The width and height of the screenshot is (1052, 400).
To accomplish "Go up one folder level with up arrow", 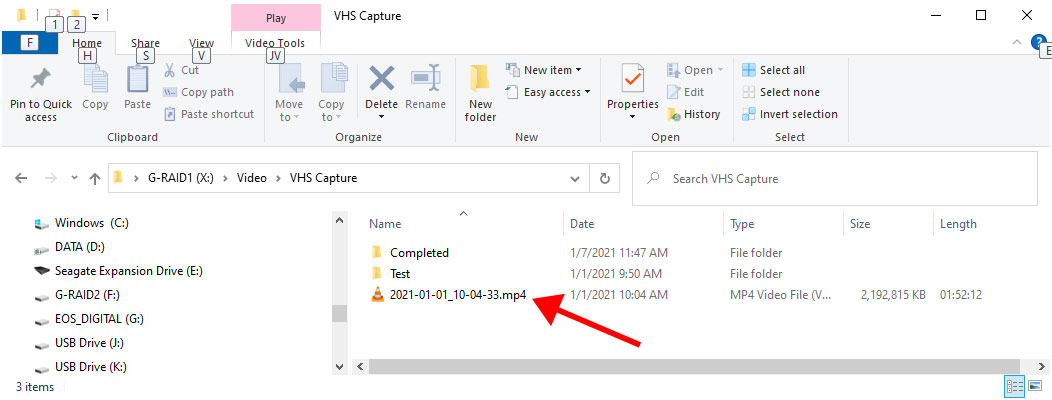I will [x=95, y=179].
